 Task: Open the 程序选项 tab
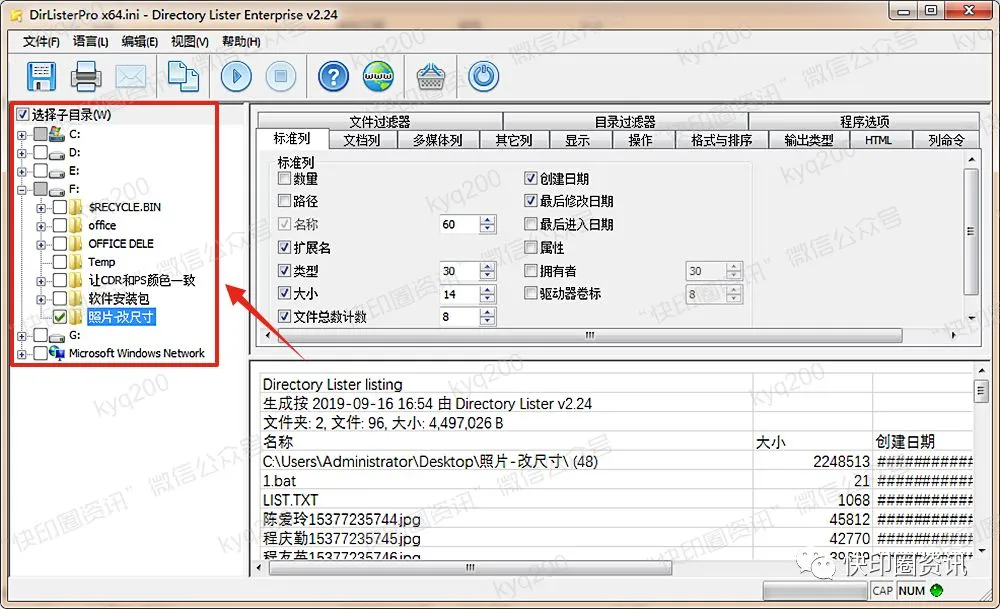point(864,121)
